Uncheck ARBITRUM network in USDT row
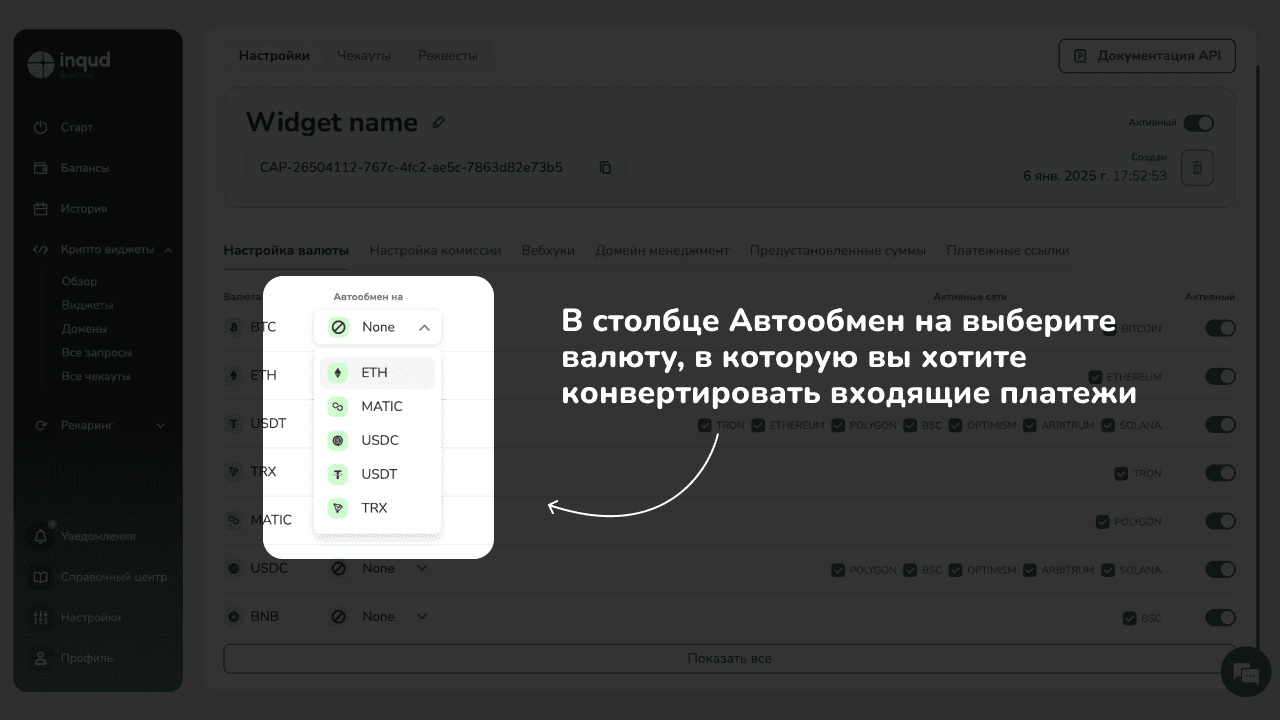The image size is (1280, 720). click(x=1030, y=425)
